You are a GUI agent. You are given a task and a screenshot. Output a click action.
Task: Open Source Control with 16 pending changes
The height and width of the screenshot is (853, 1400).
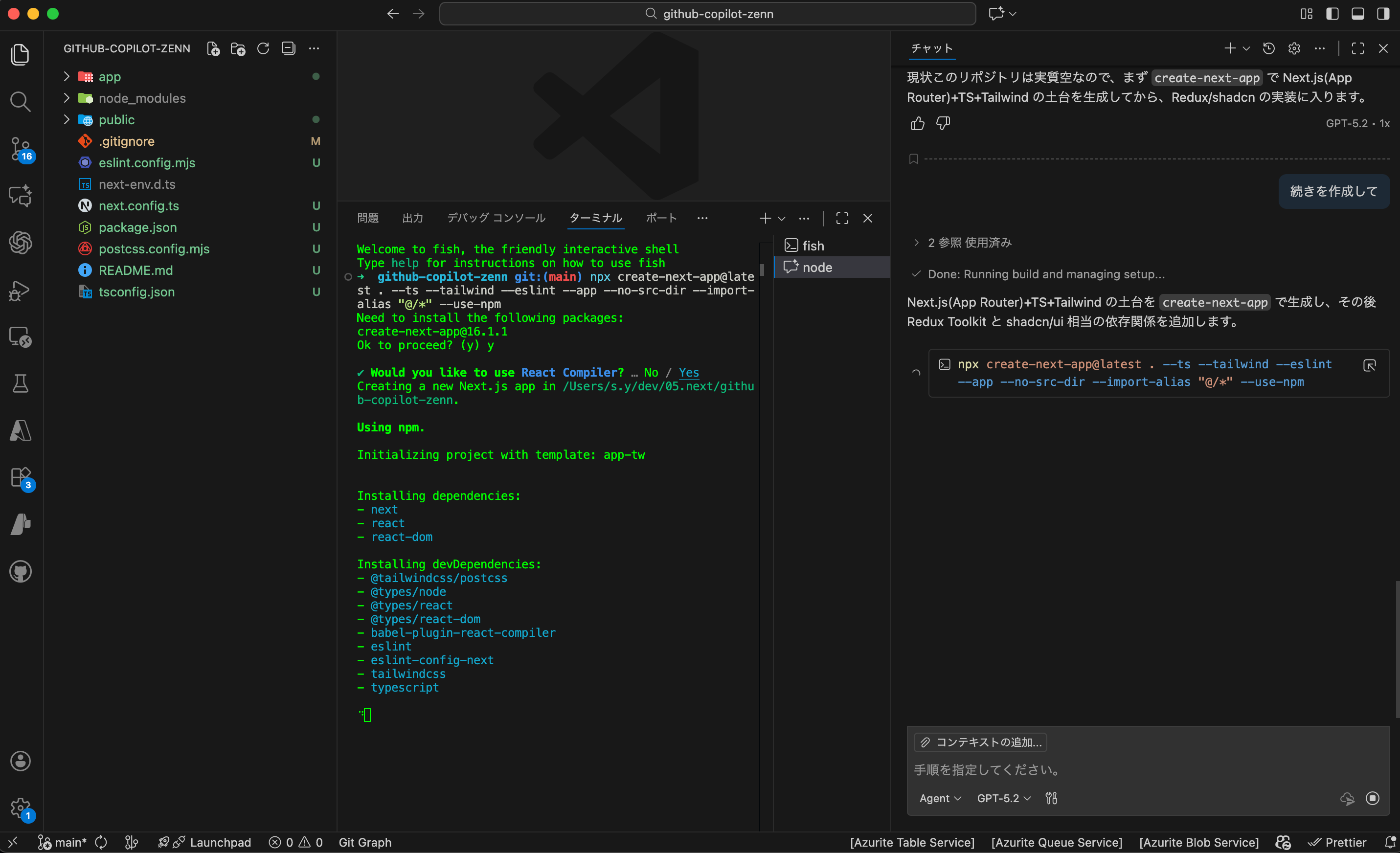pyautogui.click(x=21, y=149)
